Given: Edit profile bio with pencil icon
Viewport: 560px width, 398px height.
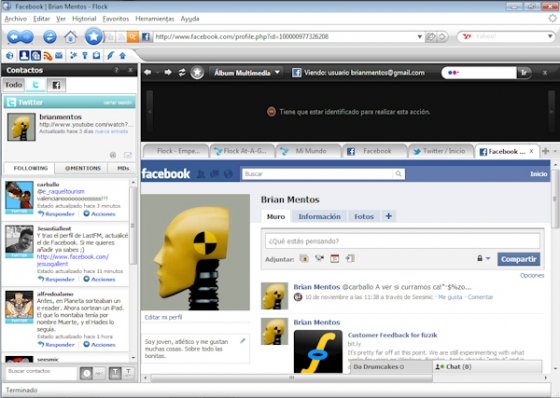Looking at the screenshot, I should (x=243, y=341).
